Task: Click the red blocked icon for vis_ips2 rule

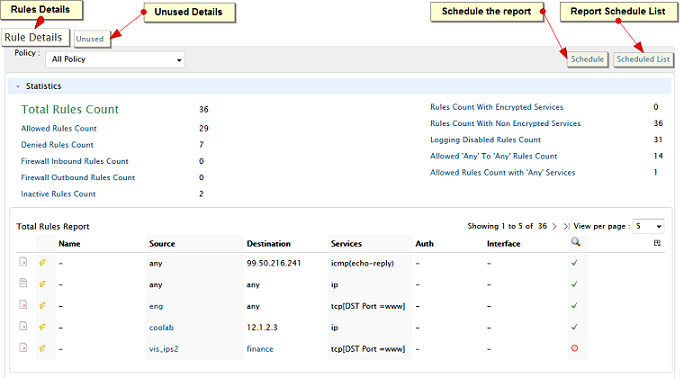Action: [x=575, y=348]
